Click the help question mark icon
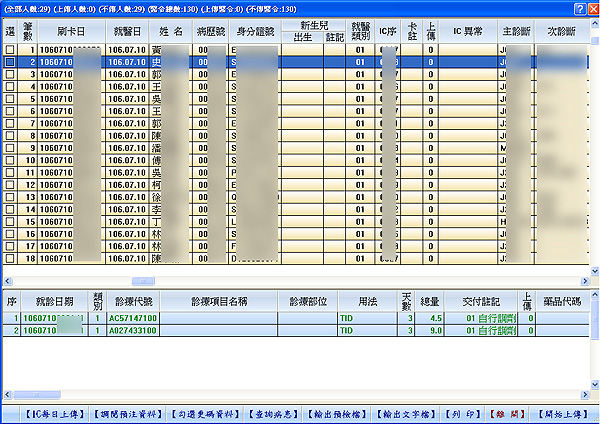This screenshot has width=600, height=424. click(x=579, y=7)
